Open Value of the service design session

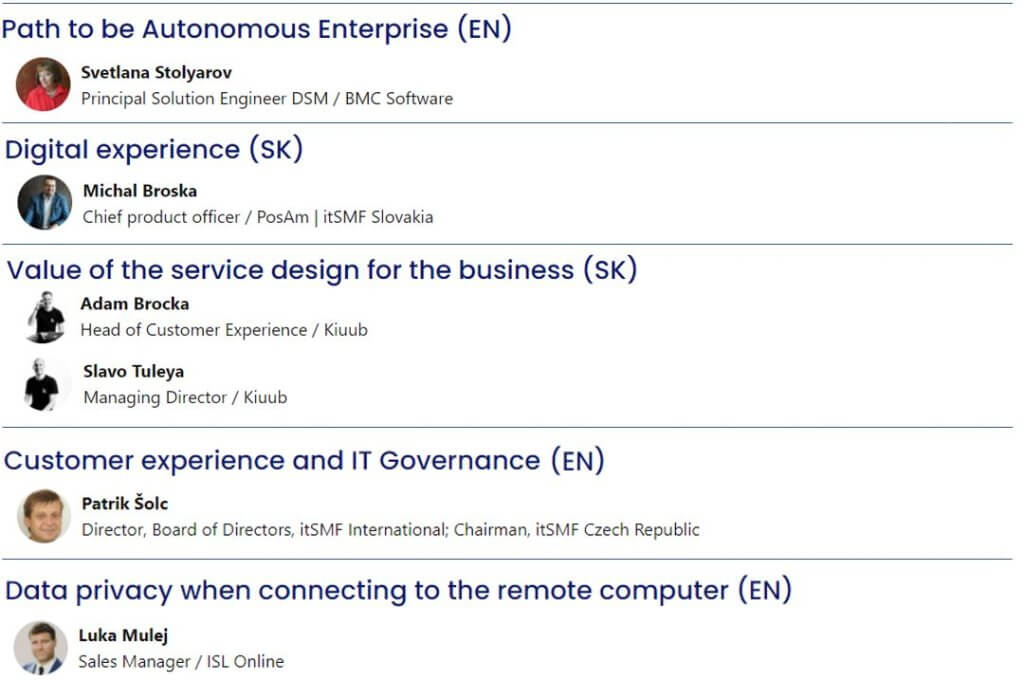pos(322,270)
